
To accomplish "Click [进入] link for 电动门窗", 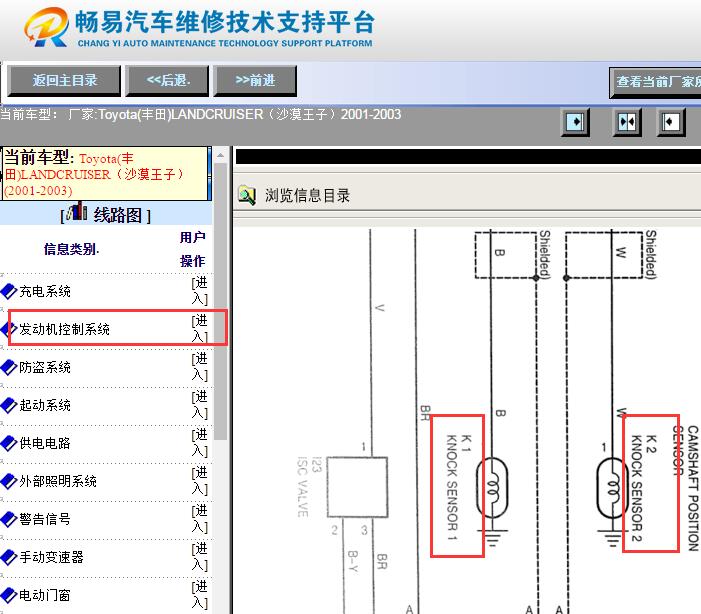I will pos(200,595).
